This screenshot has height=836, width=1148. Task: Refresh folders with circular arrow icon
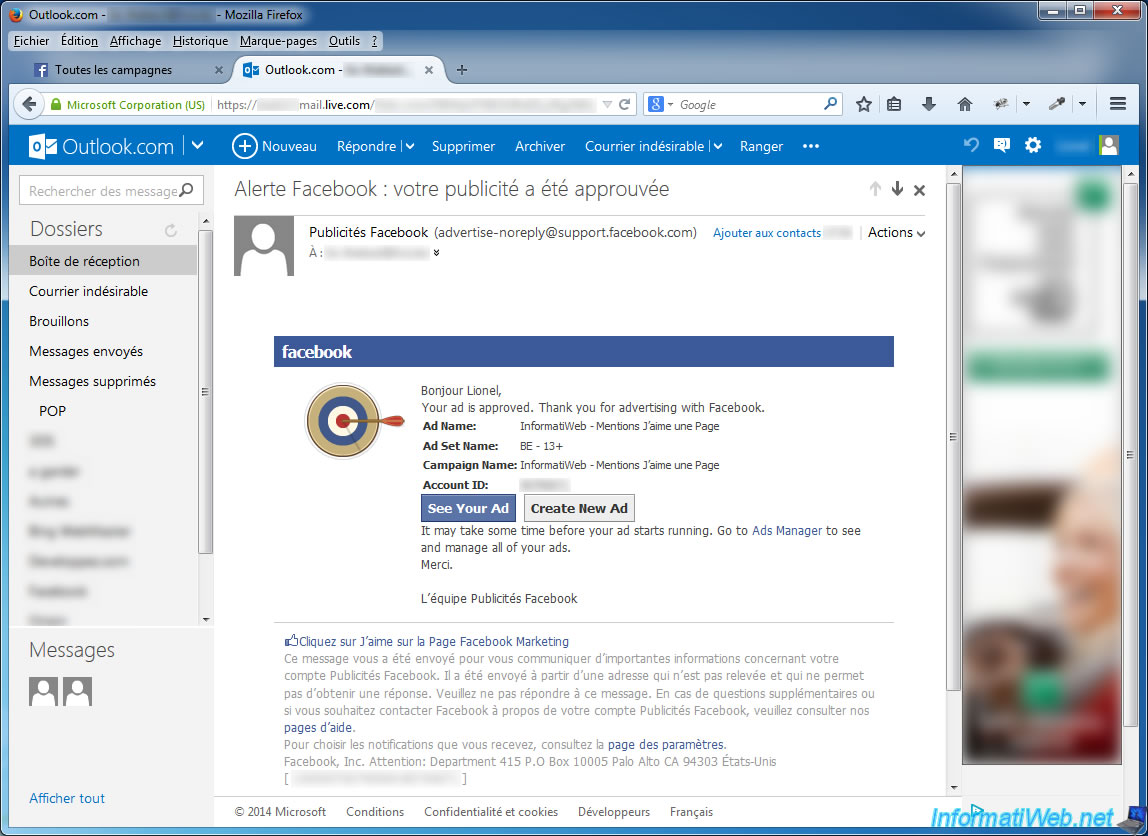(171, 231)
